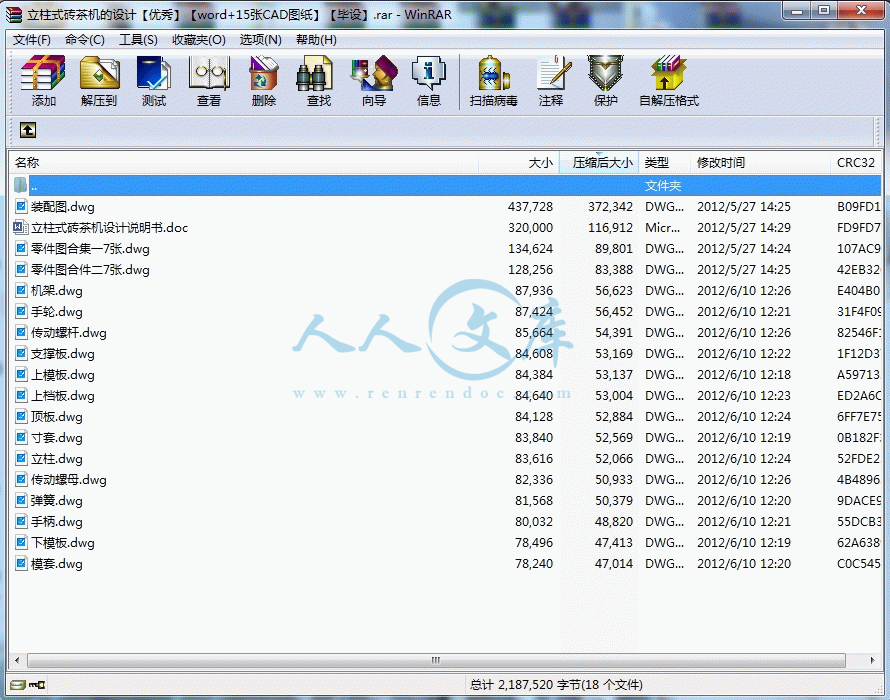The width and height of the screenshot is (890, 700).
Task: Click the 查看 (View) toolbar icon
Action: tap(209, 73)
